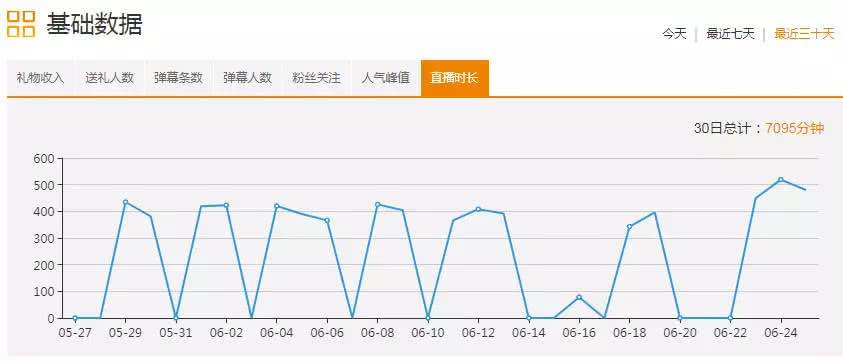Select the 最近三十天 range
This screenshot has width=843, height=363.
pyautogui.click(x=804, y=34)
